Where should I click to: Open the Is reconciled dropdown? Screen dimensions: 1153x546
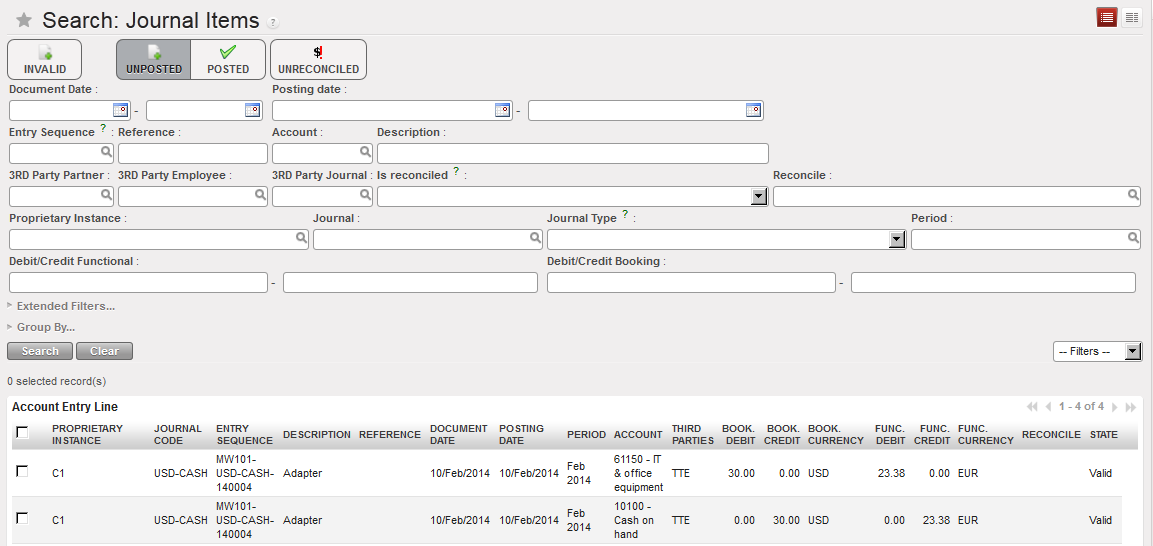759,197
